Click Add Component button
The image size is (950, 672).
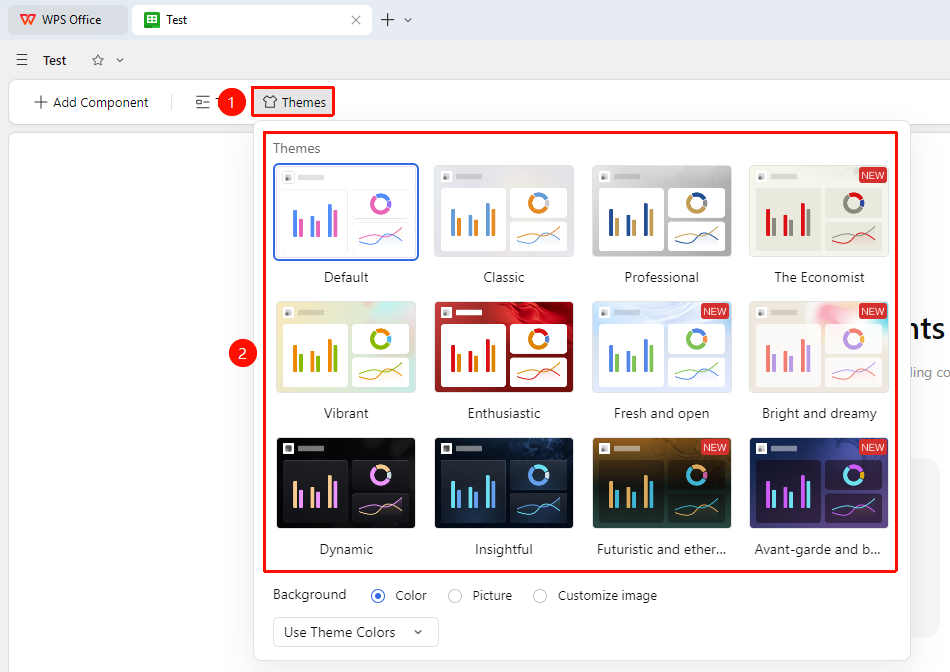pyautogui.click(x=91, y=102)
